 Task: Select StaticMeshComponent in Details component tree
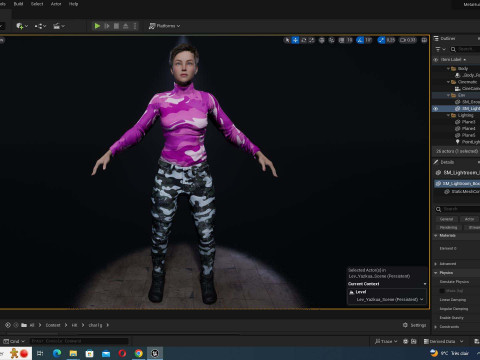pyautogui.click(x=462, y=192)
